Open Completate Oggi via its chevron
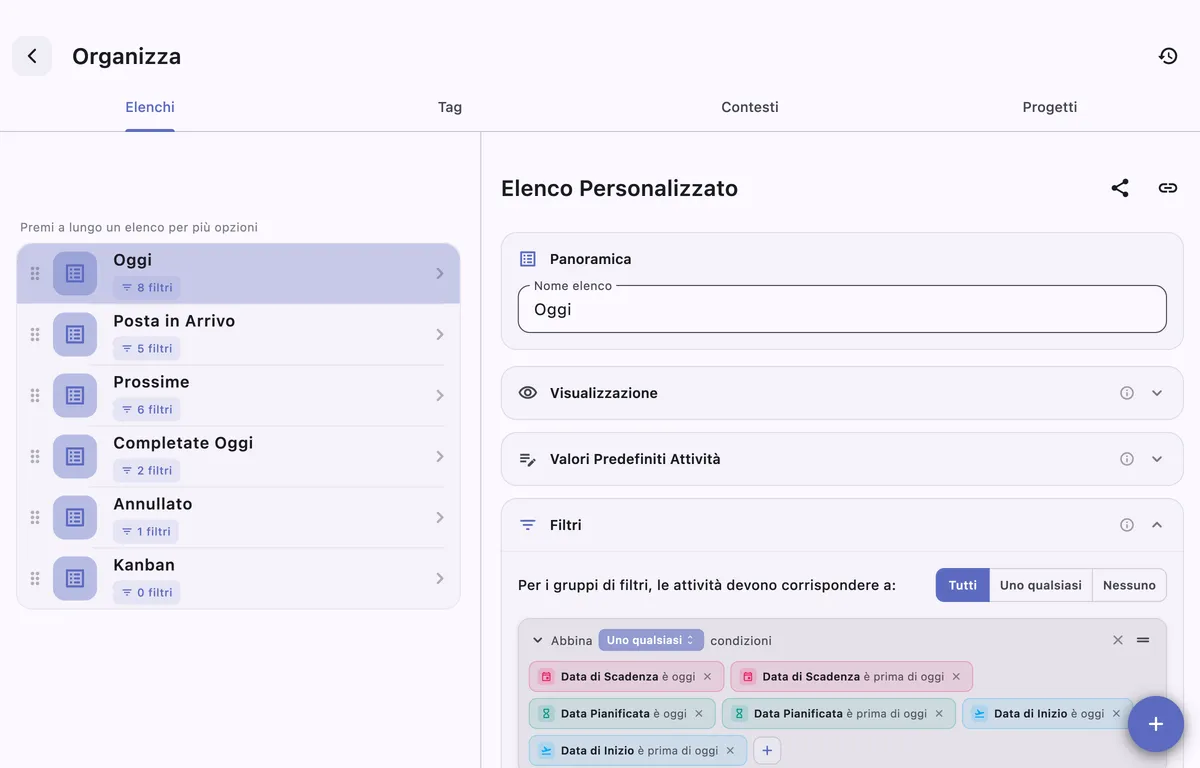 click(440, 457)
